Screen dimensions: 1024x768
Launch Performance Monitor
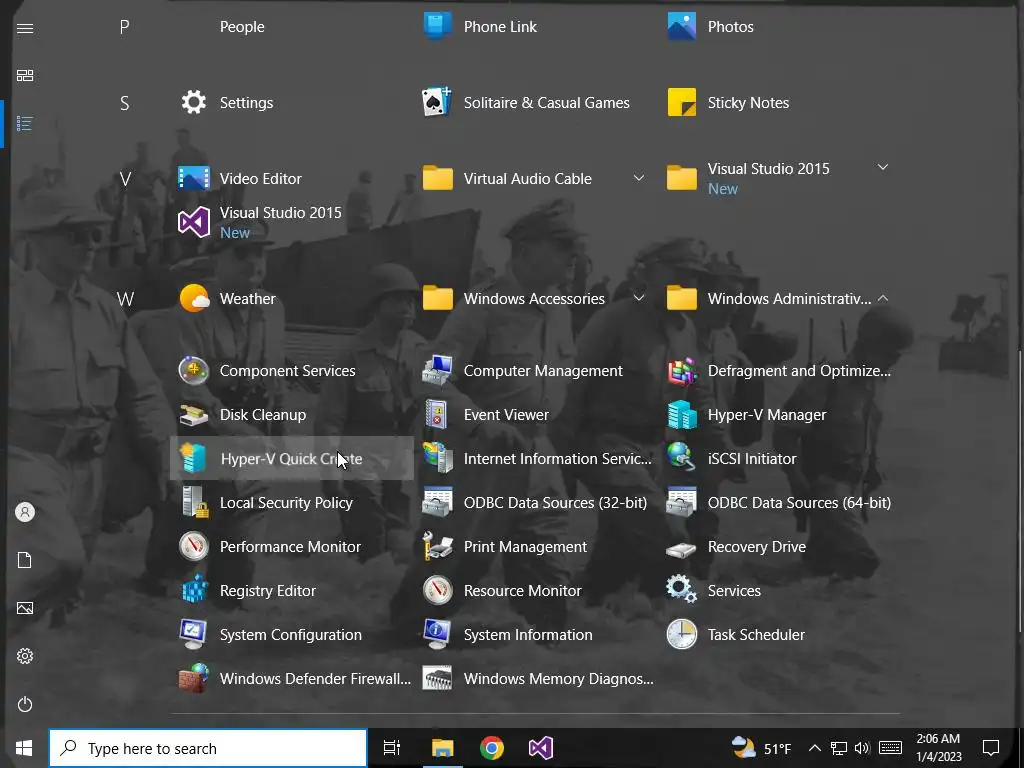point(291,547)
